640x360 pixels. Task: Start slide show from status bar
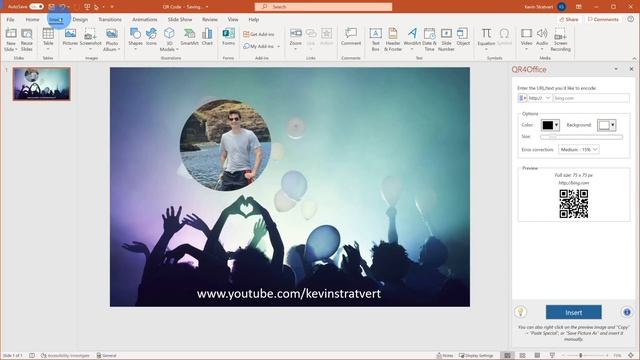(552, 356)
